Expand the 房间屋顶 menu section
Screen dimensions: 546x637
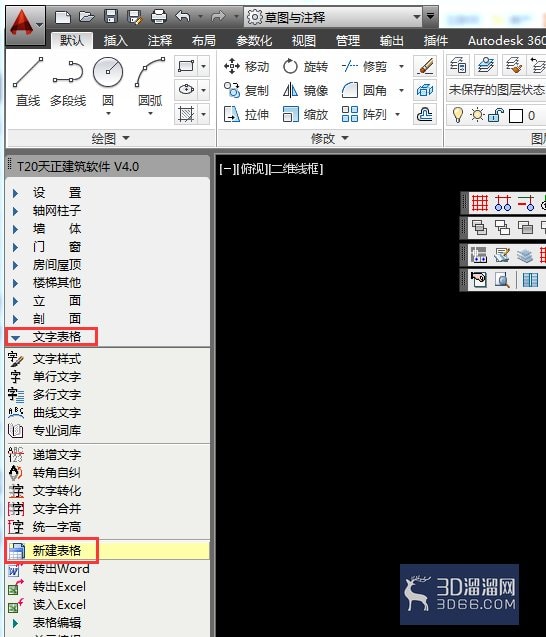15,265
